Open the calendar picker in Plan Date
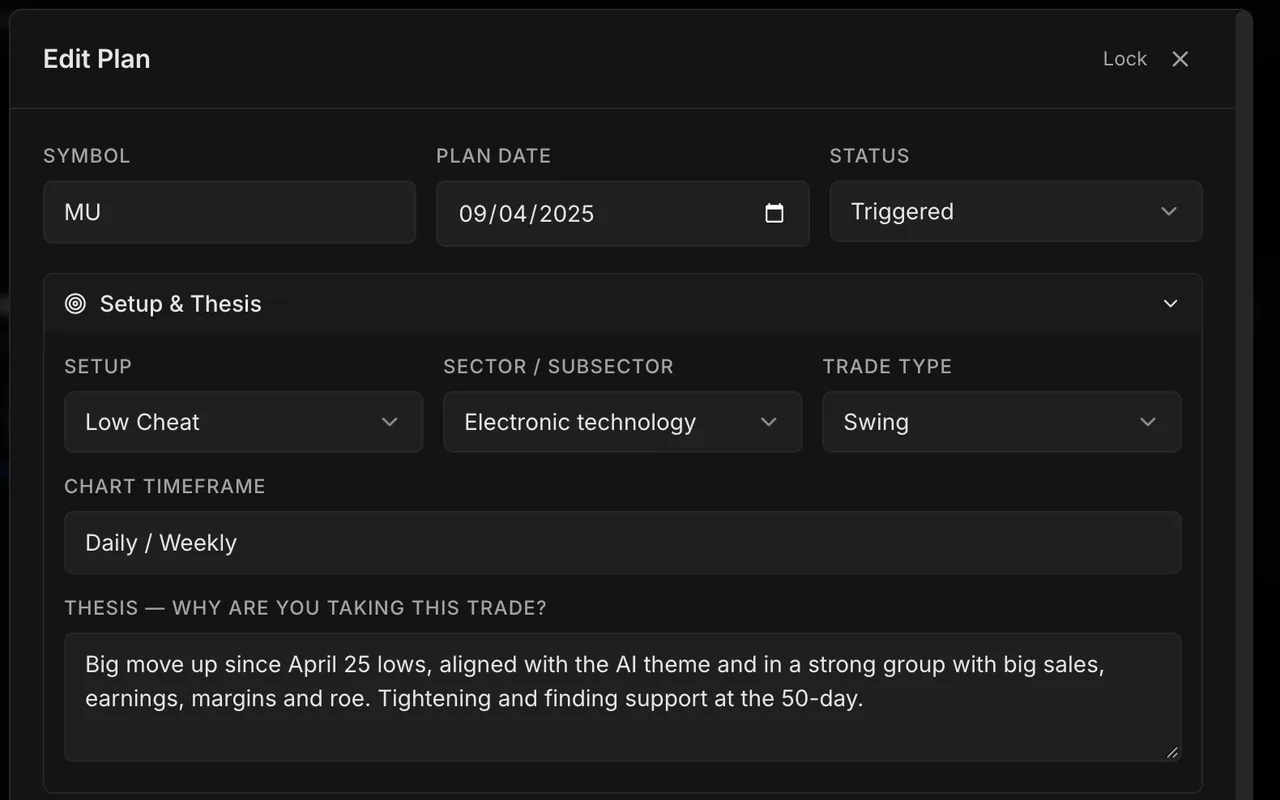 point(774,213)
